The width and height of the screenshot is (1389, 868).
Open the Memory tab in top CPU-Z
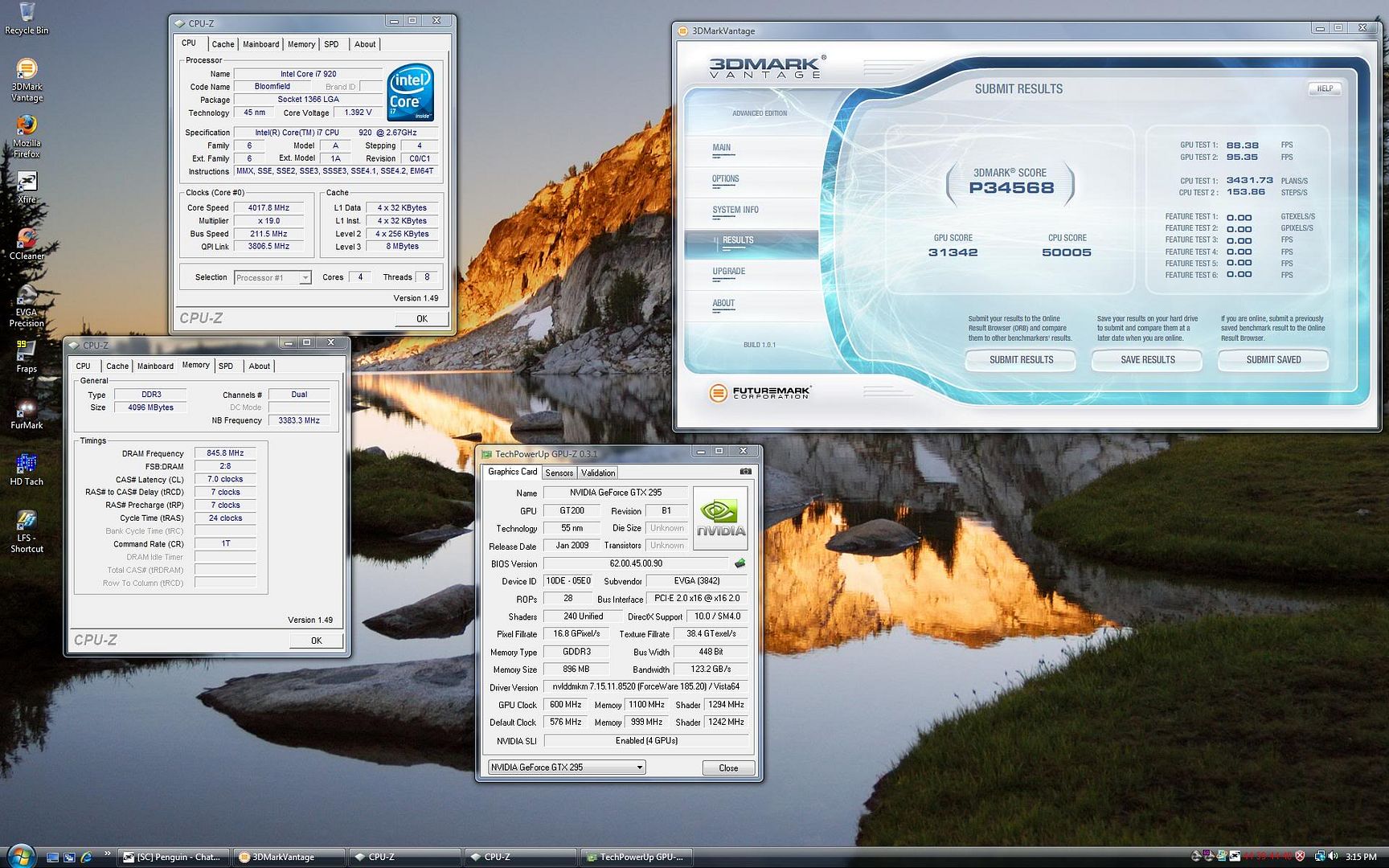pyautogui.click(x=301, y=44)
